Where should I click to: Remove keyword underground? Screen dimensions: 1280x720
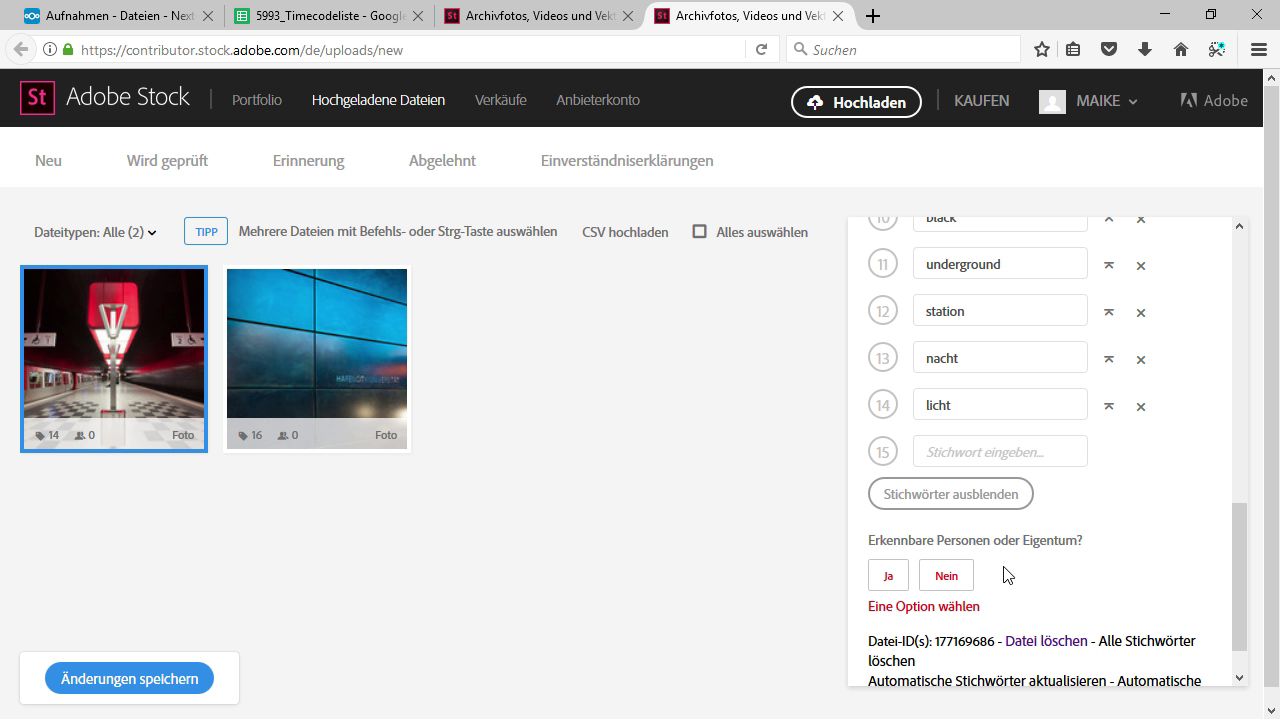point(1141,265)
